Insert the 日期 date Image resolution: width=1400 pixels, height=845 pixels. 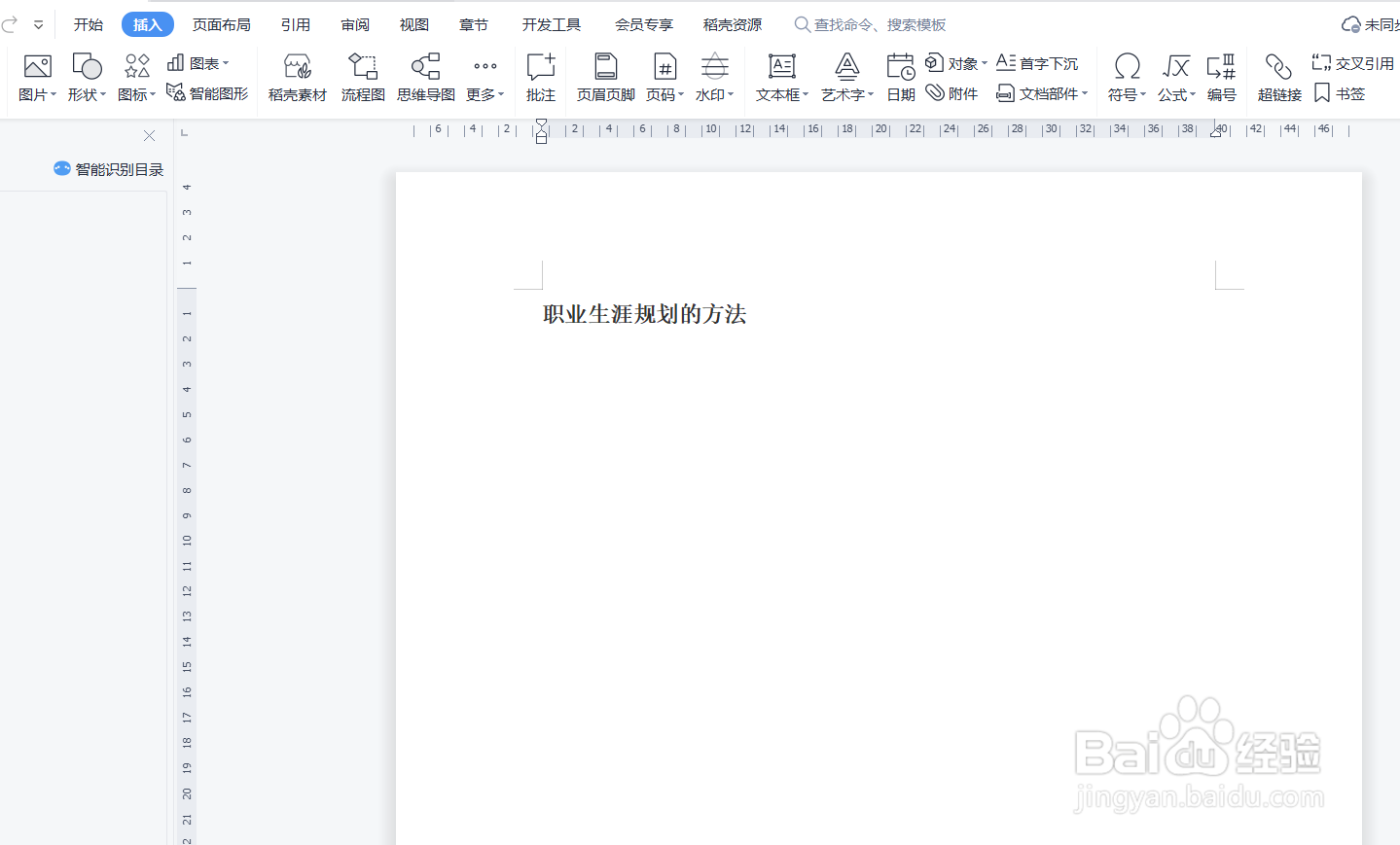pos(901,78)
